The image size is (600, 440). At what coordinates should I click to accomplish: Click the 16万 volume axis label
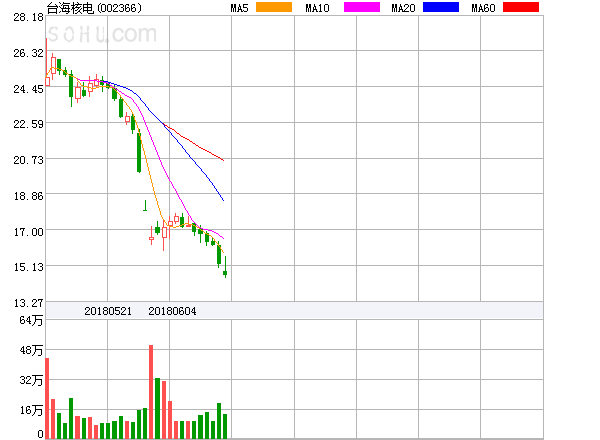31,410
